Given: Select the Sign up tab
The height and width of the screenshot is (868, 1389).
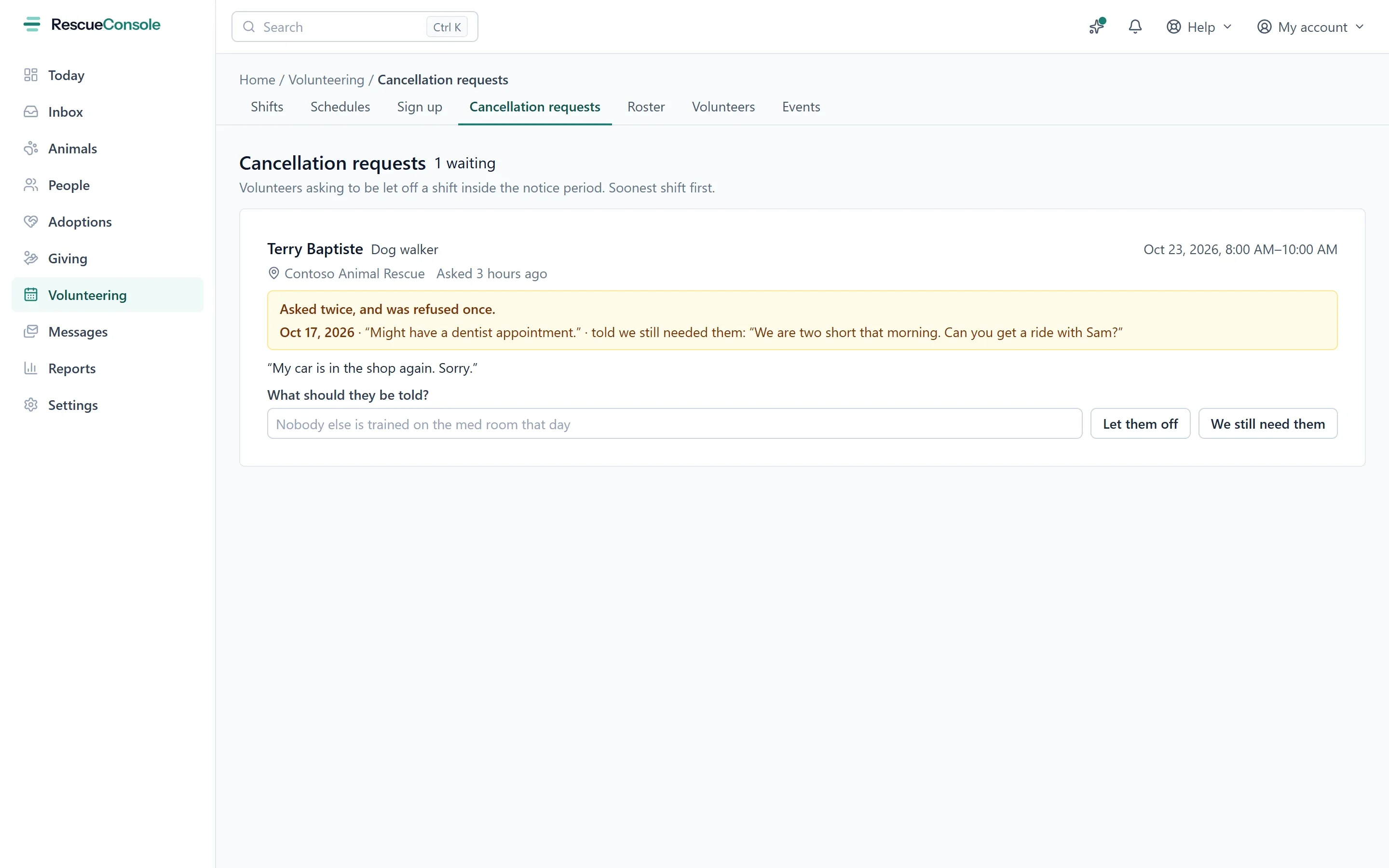Looking at the screenshot, I should [x=420, y=107].
